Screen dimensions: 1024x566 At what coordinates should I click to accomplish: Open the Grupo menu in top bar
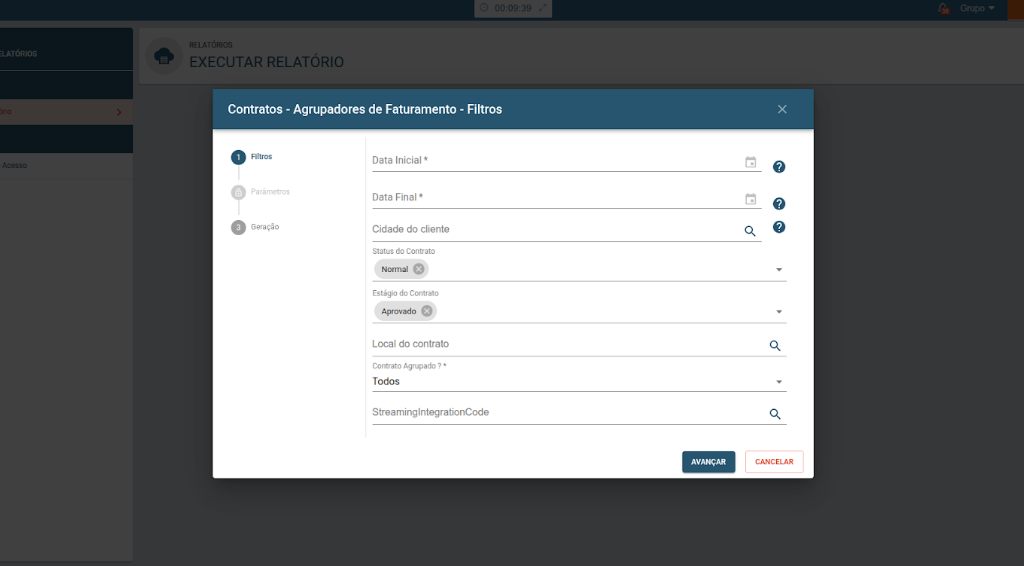point(977,8)
